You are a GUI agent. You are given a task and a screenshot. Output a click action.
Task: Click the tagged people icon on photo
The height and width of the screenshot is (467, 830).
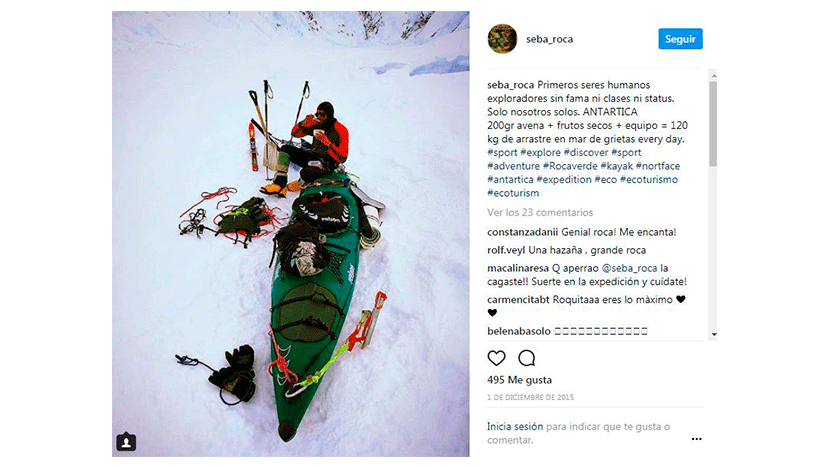[x=126, y=442]
